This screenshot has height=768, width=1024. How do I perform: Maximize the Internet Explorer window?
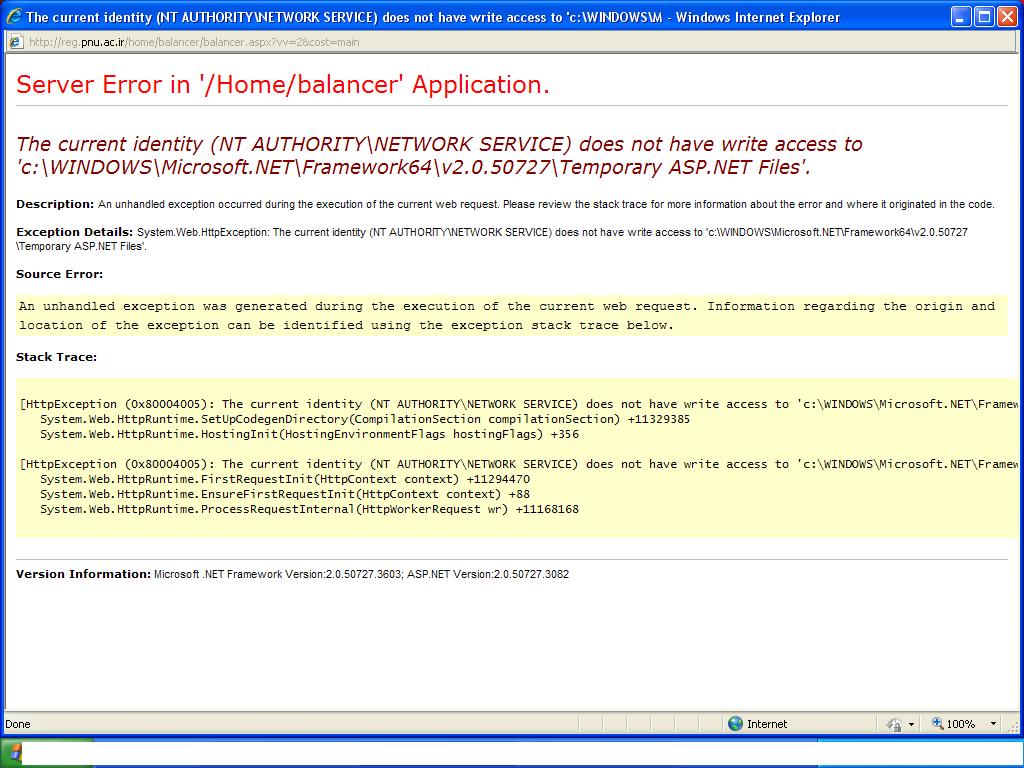click(984, 16)
